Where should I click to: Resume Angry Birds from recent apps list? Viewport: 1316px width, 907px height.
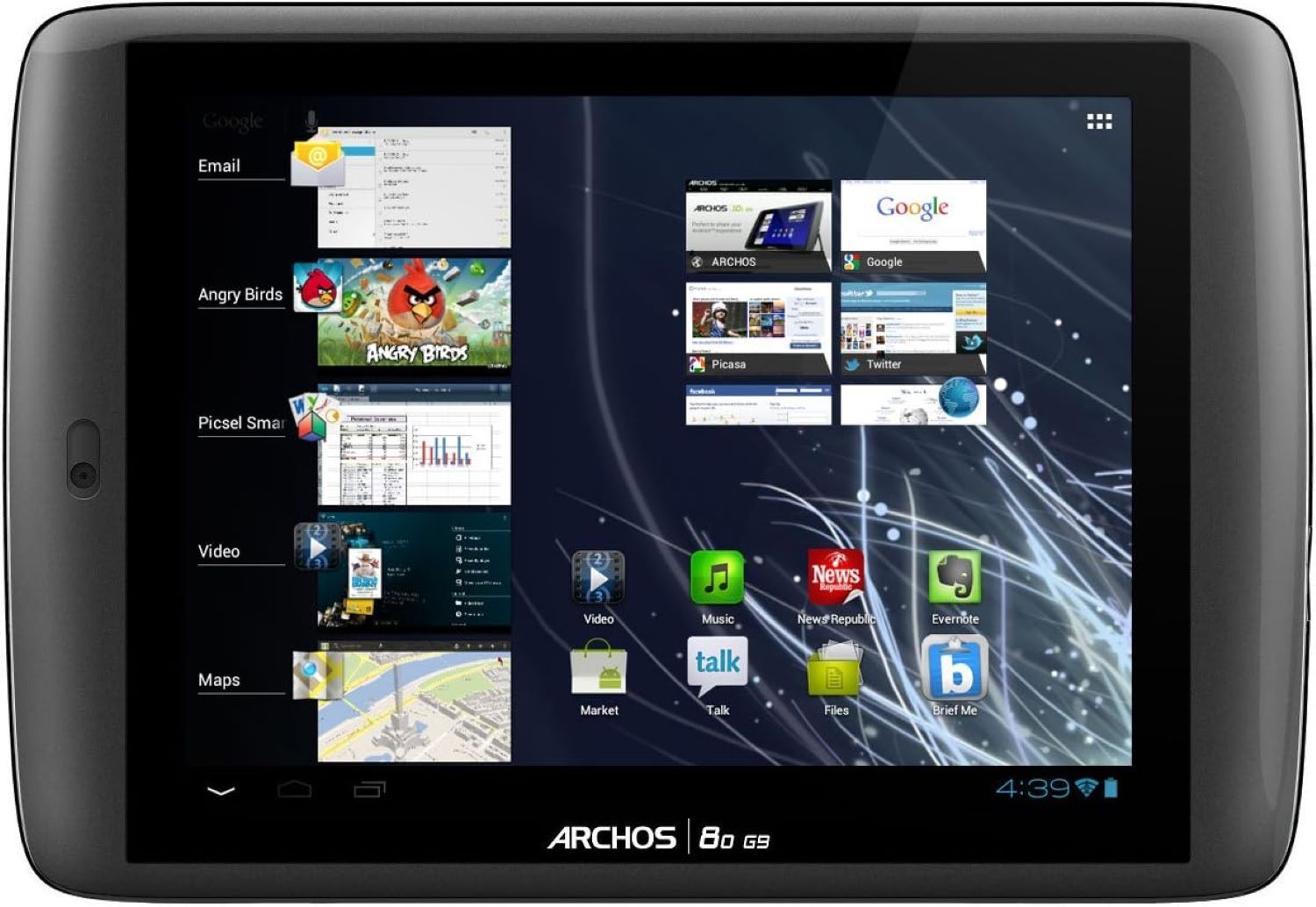[413, 313]
